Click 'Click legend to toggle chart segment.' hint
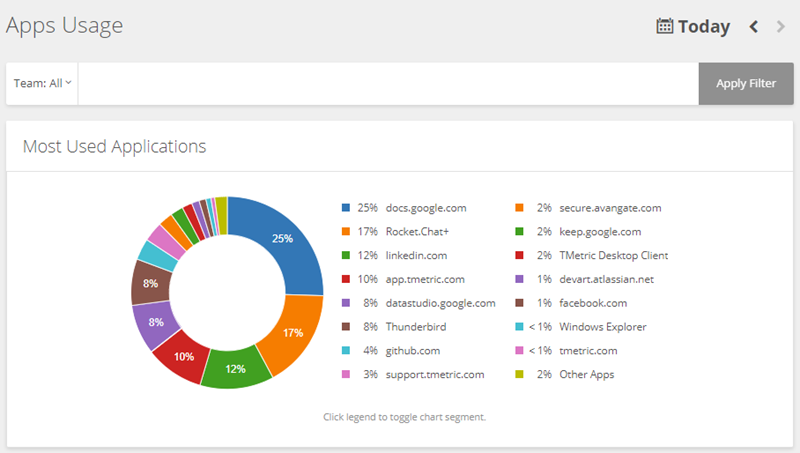The height and width of the screenshot is (453, 800). pos(404,417)
